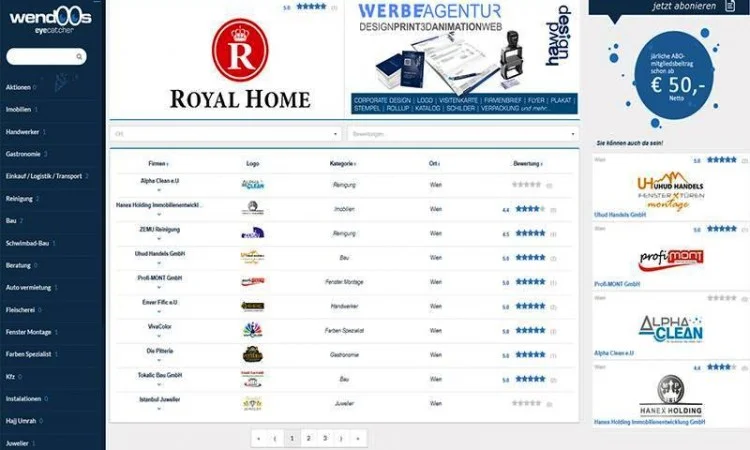This screenshot has height=450, width=750.
Task: Open the Ort filter dropdown
Action: (225, 134)
